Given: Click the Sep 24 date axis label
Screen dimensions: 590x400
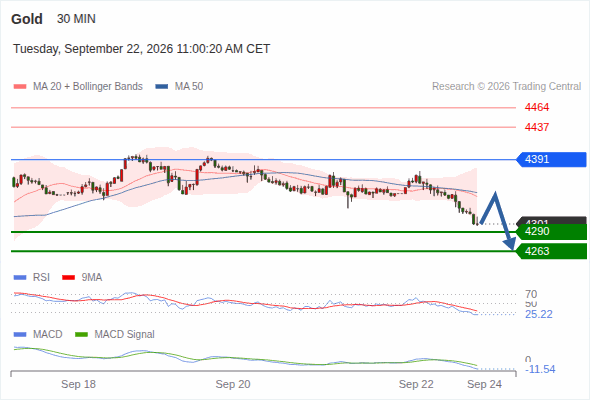Looking at the screenshot, I should (x=485, y=384).
